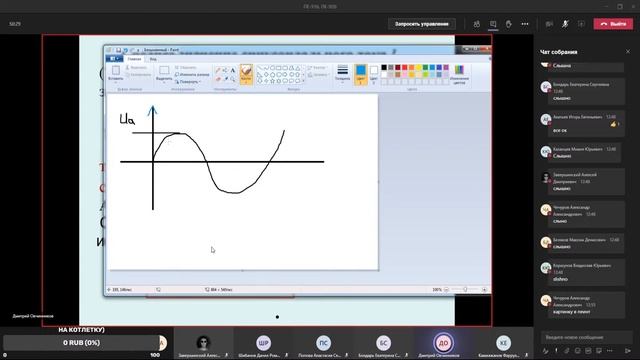Expand the shape Fill dropdown in Paint

pos(318,75)
